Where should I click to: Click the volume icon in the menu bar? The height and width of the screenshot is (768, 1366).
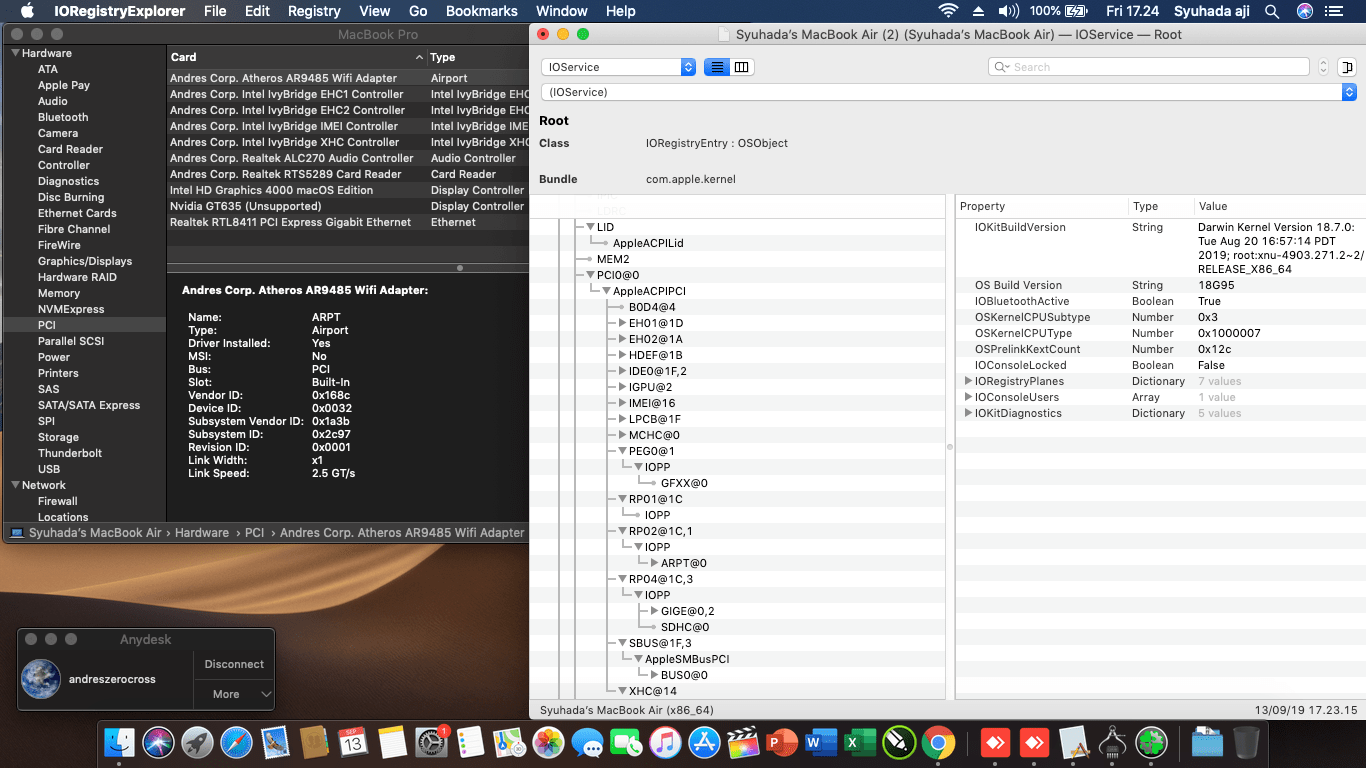(x=1008, y=11)
